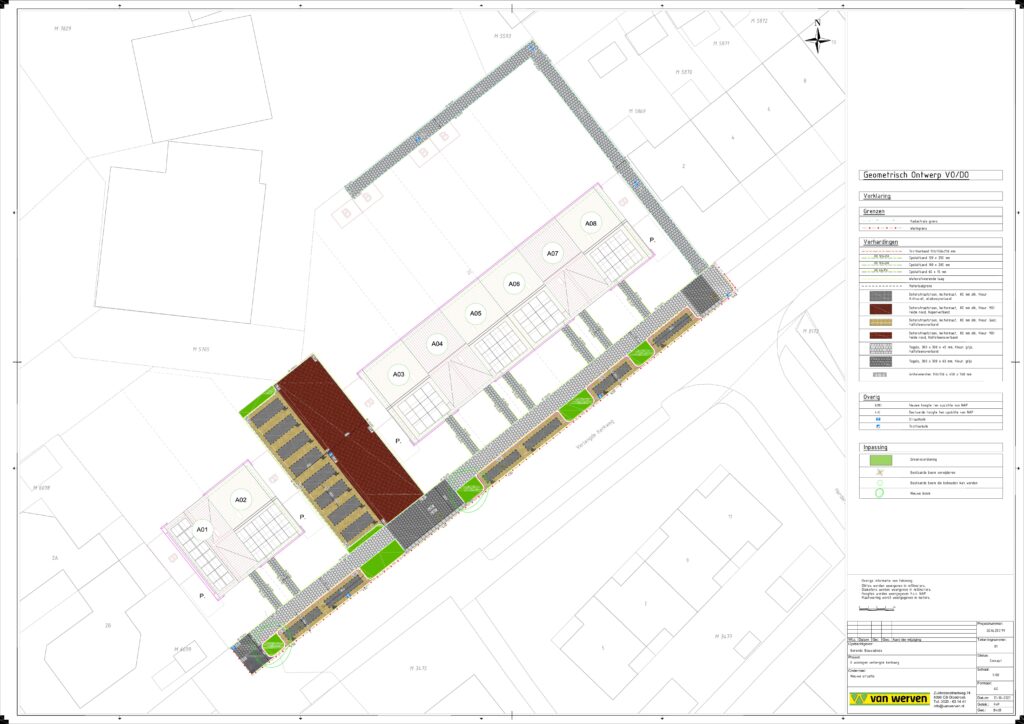Select the A03 plot circle marker

[x=399, y=374]
